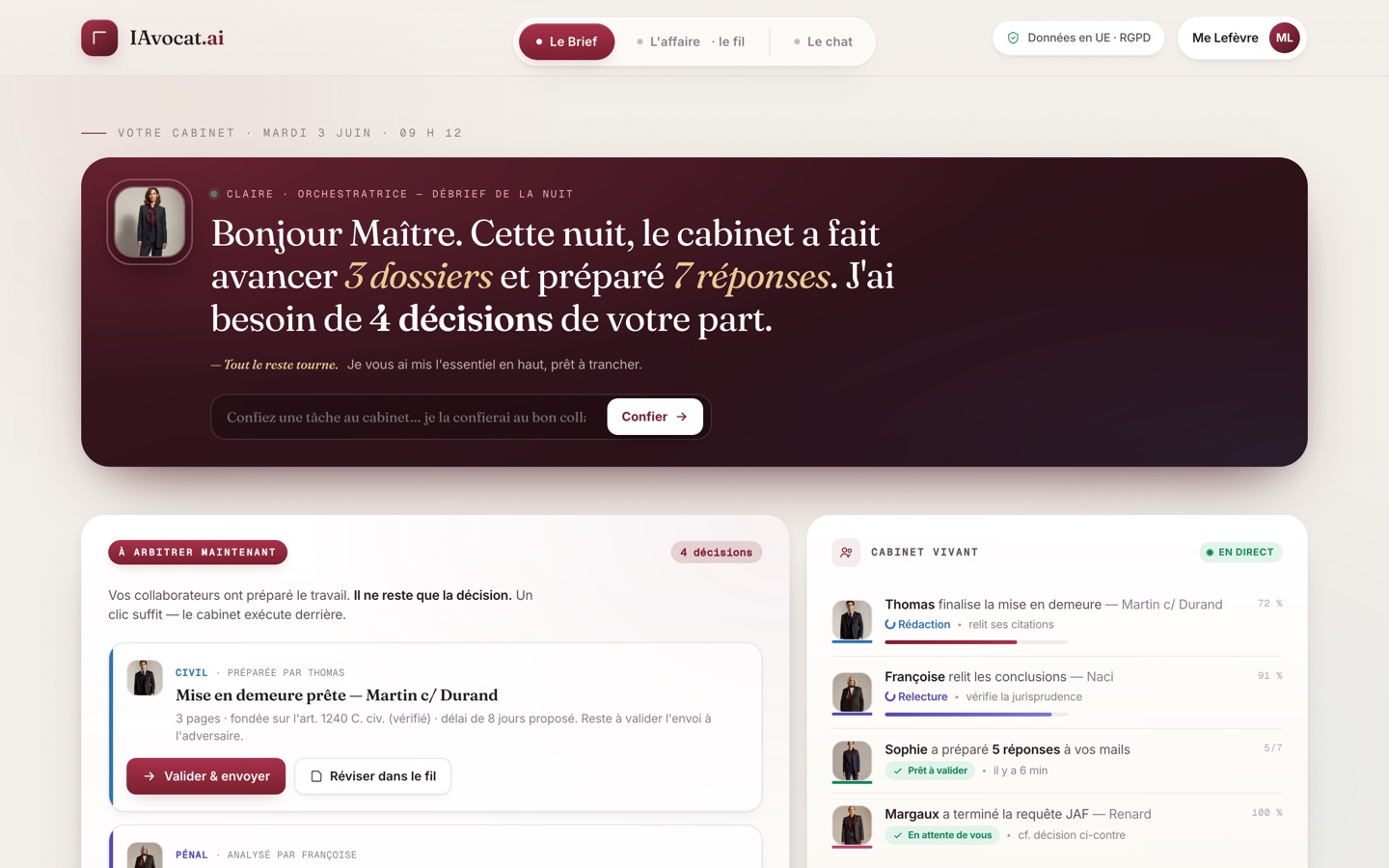Click the EN DIRECT live indicator
Screen dimensions: 1389x868
point(1240,552)
